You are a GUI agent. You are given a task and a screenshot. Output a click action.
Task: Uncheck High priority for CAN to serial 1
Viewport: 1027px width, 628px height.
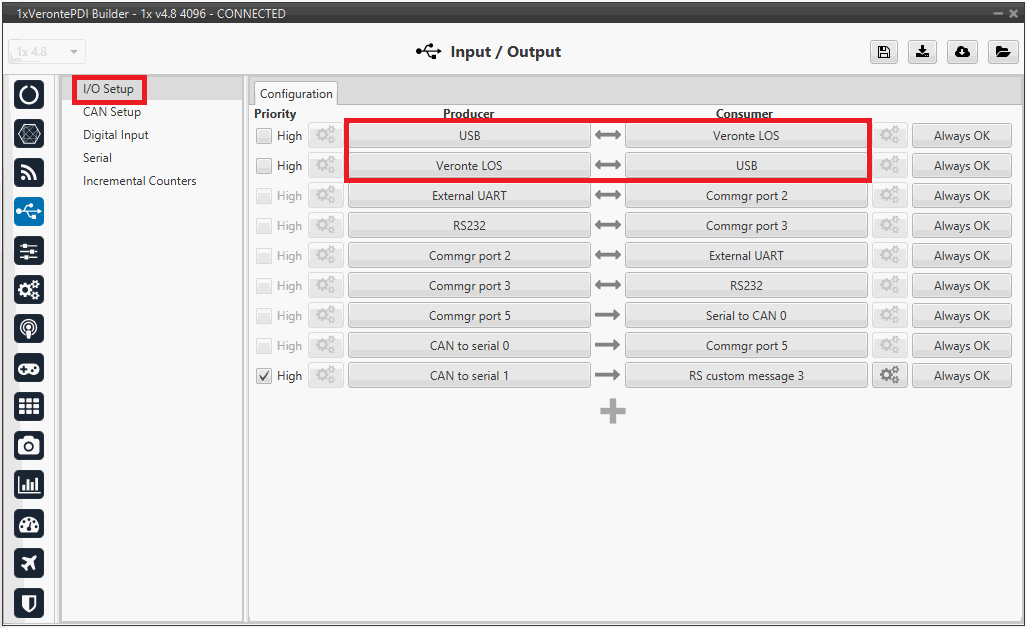pos(264,376)
